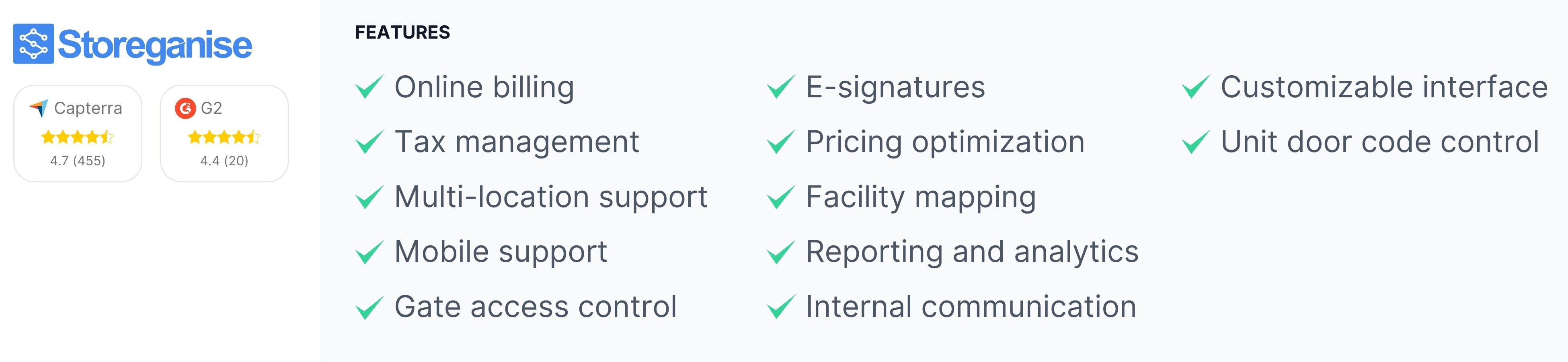Click the checkmark beside Unit door code control
The height and width of the screenshot is (362, 1568).
(x=1196, y=142)
